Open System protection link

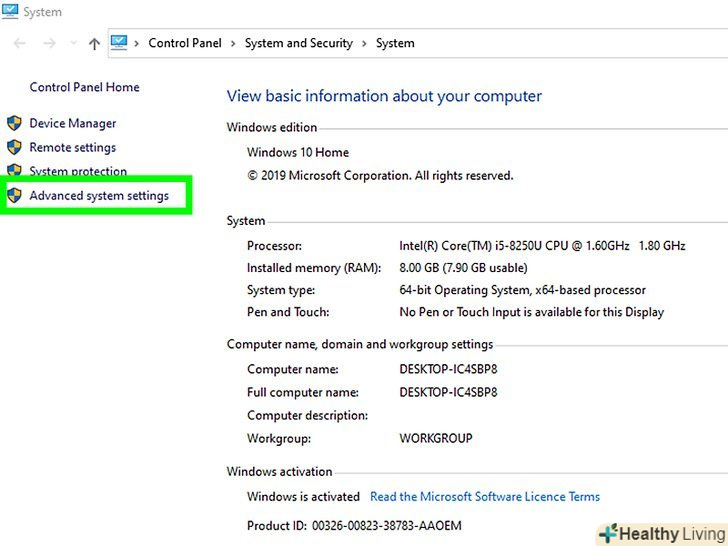(x=78, y=171)
